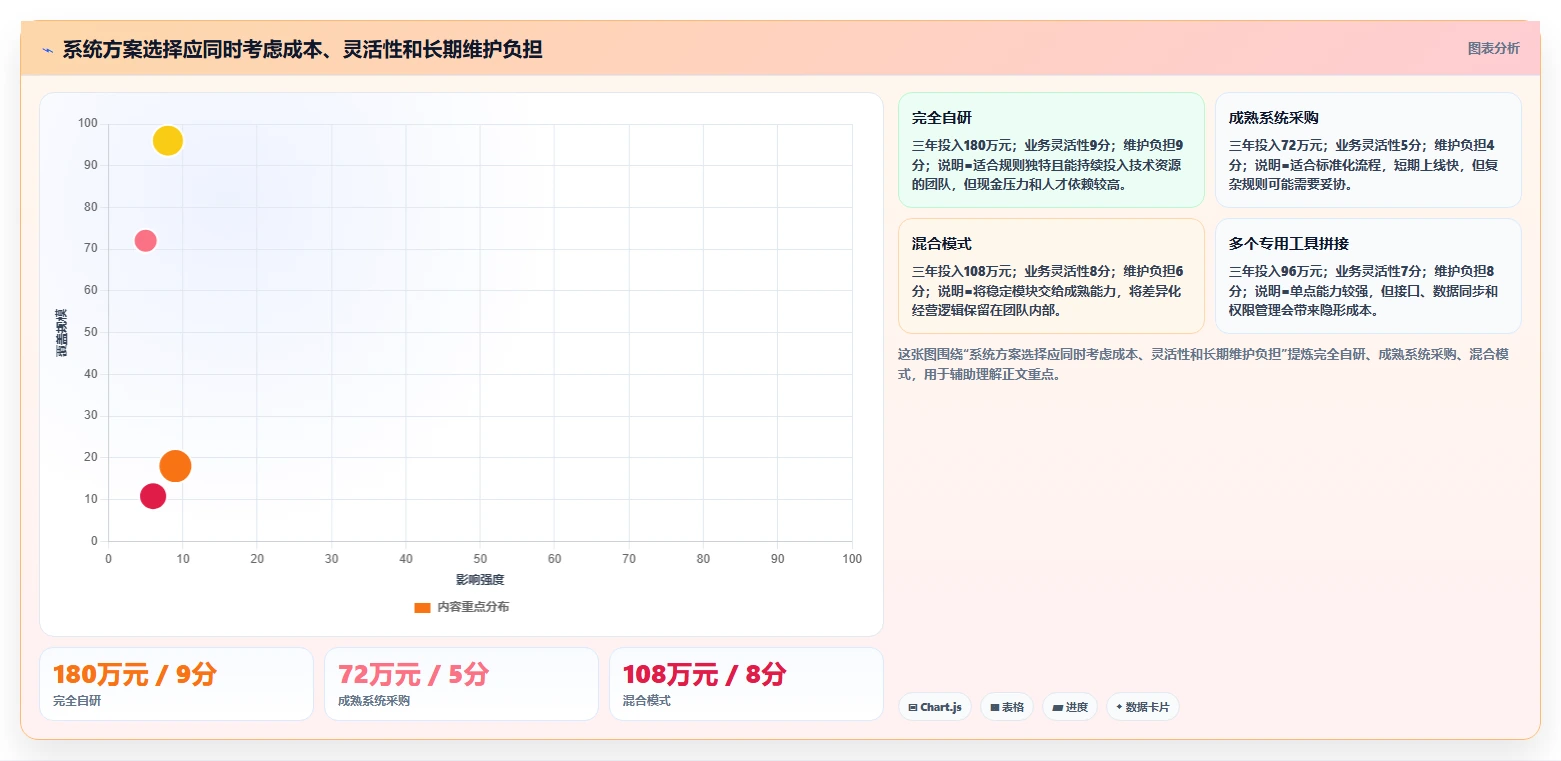Viewport: 1561px width, 761px height.
Task: Click the summary paragraph starting 这张图围绕
Action: click(x=1203, y=365)
